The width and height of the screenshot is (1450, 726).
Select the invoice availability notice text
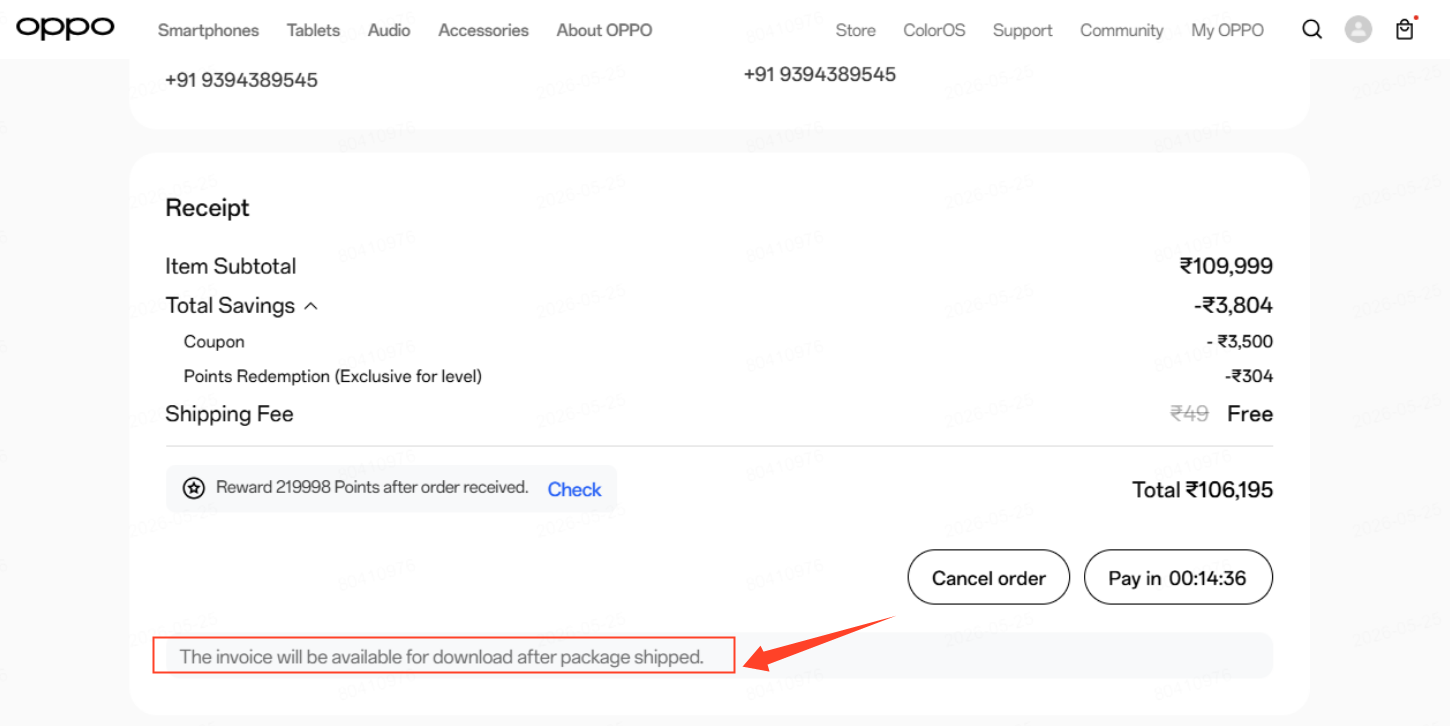click(x=442, y=657)
